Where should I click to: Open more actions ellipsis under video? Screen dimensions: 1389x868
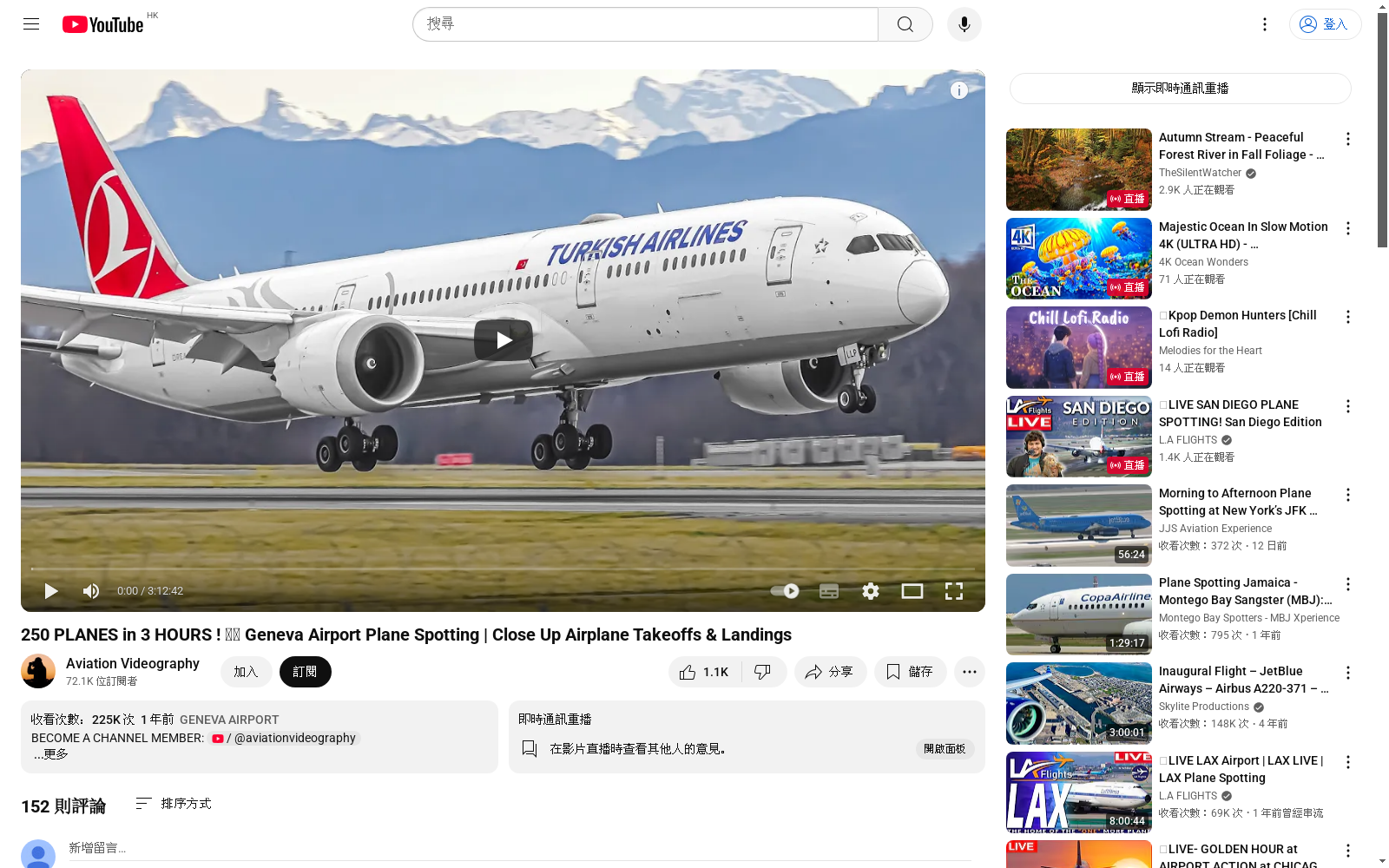pyautogui.click(x=970, y=672)
